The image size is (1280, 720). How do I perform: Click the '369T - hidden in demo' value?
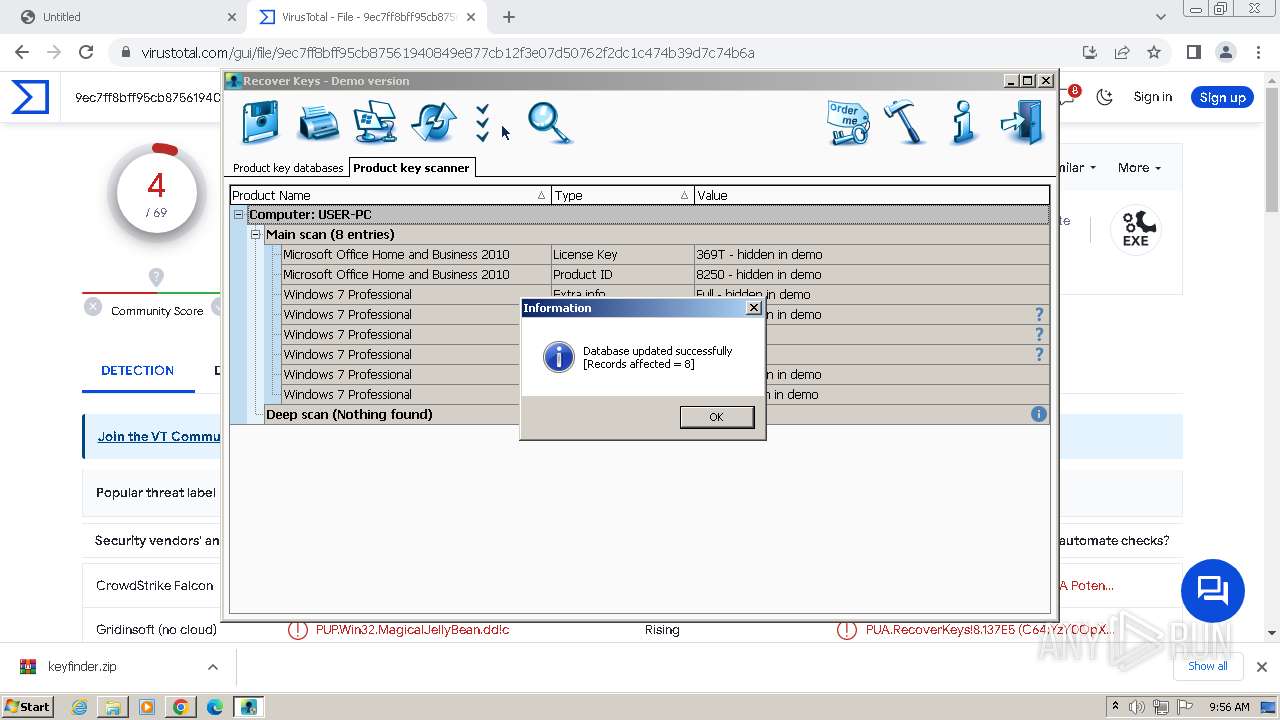point(759,254)
